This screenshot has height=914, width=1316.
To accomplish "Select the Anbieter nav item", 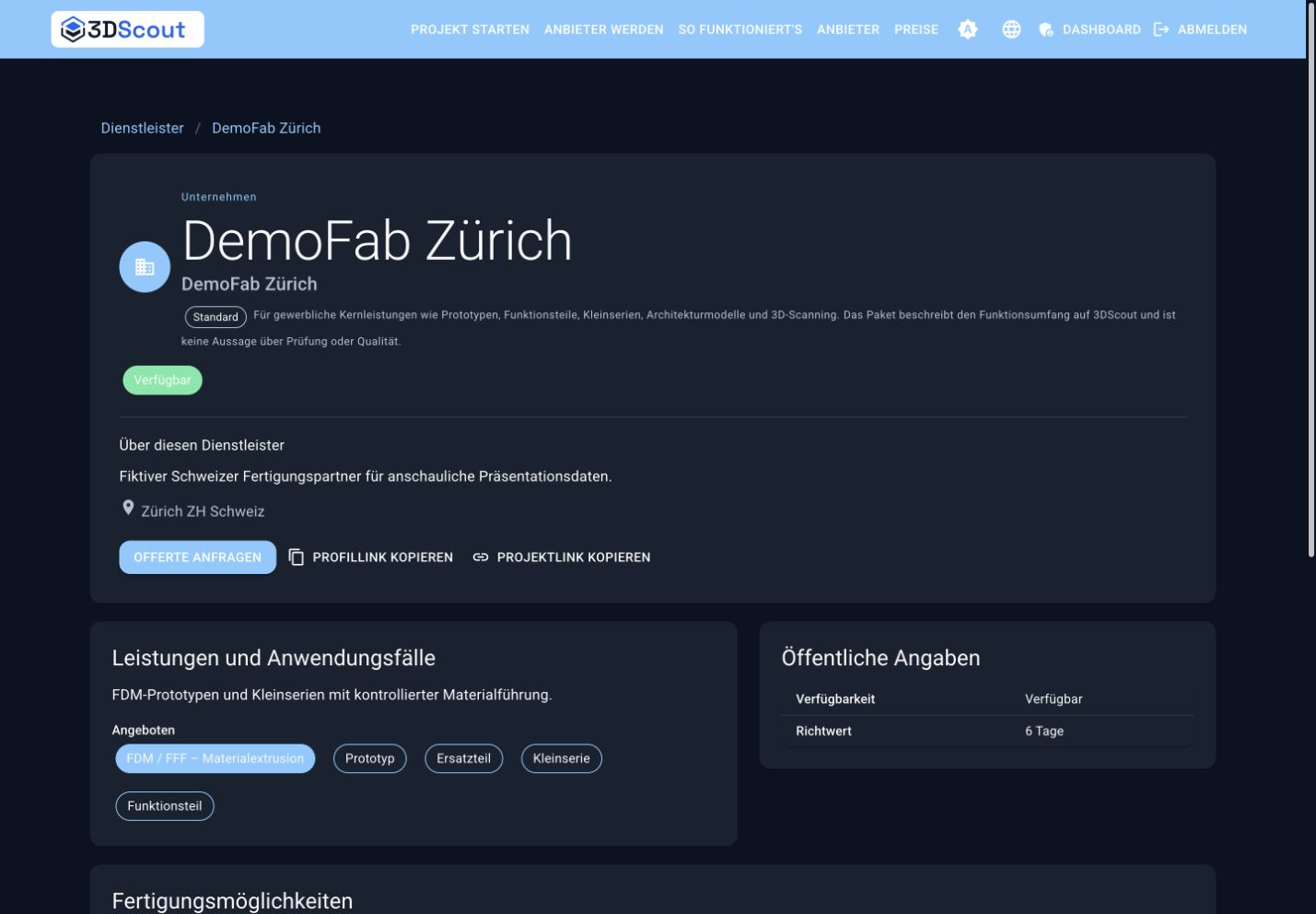I will 848,29.
